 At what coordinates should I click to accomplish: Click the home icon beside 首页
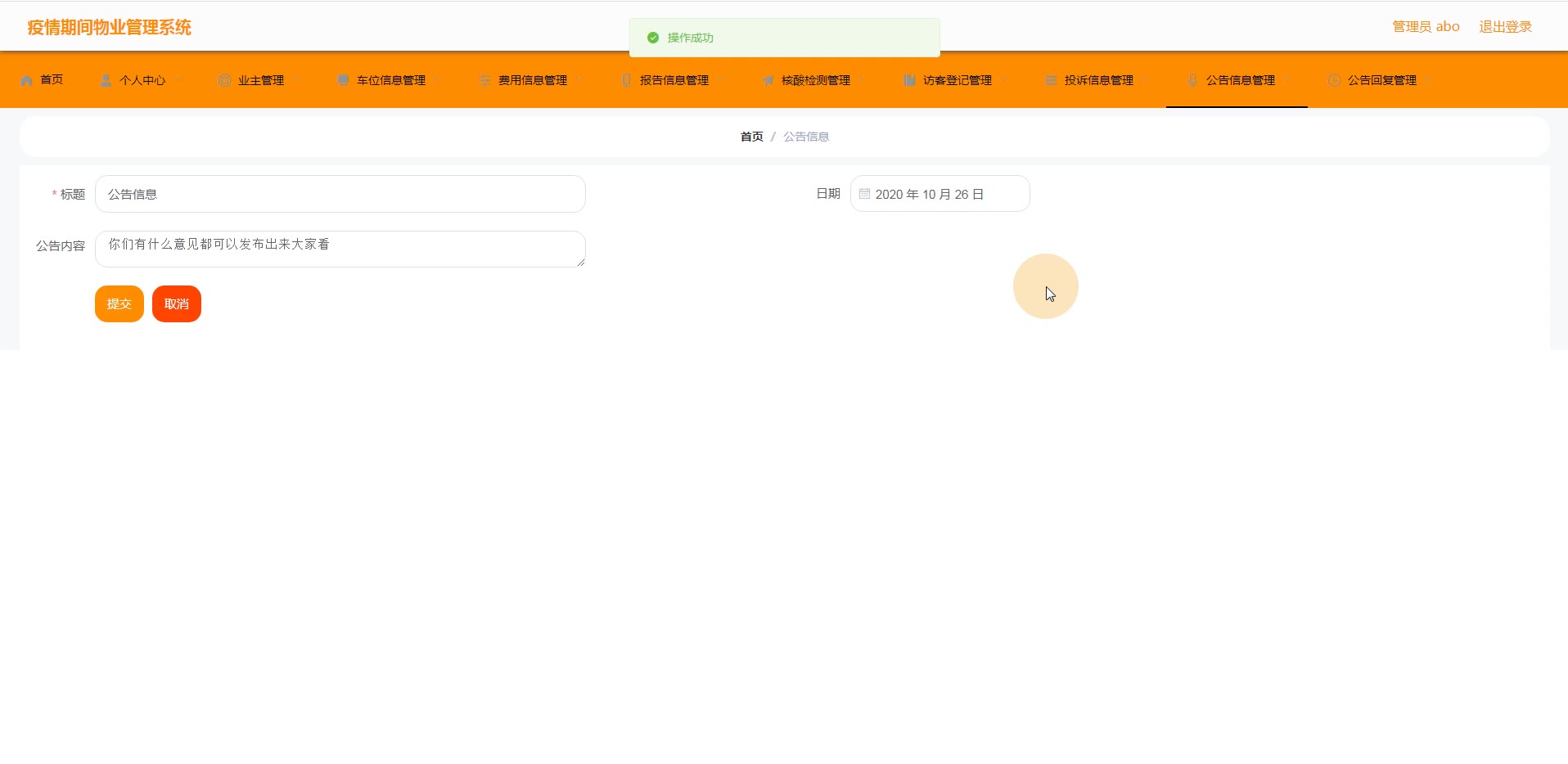click(x=27, y=80)
